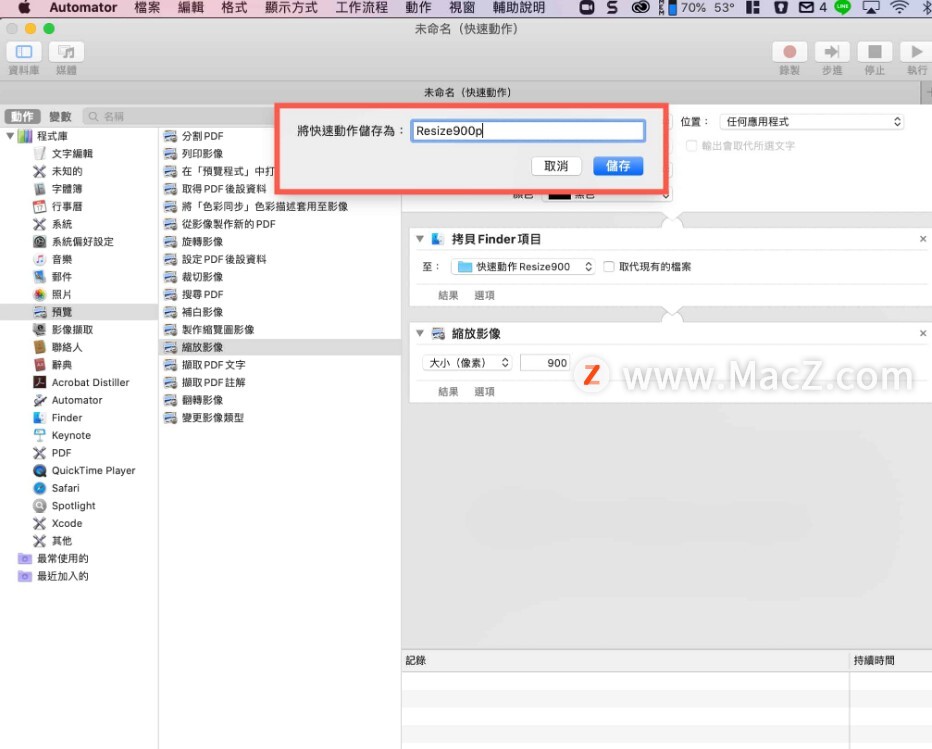Click the 儲存 button in save dialog
932x749 pixels.
pos(618,166)
